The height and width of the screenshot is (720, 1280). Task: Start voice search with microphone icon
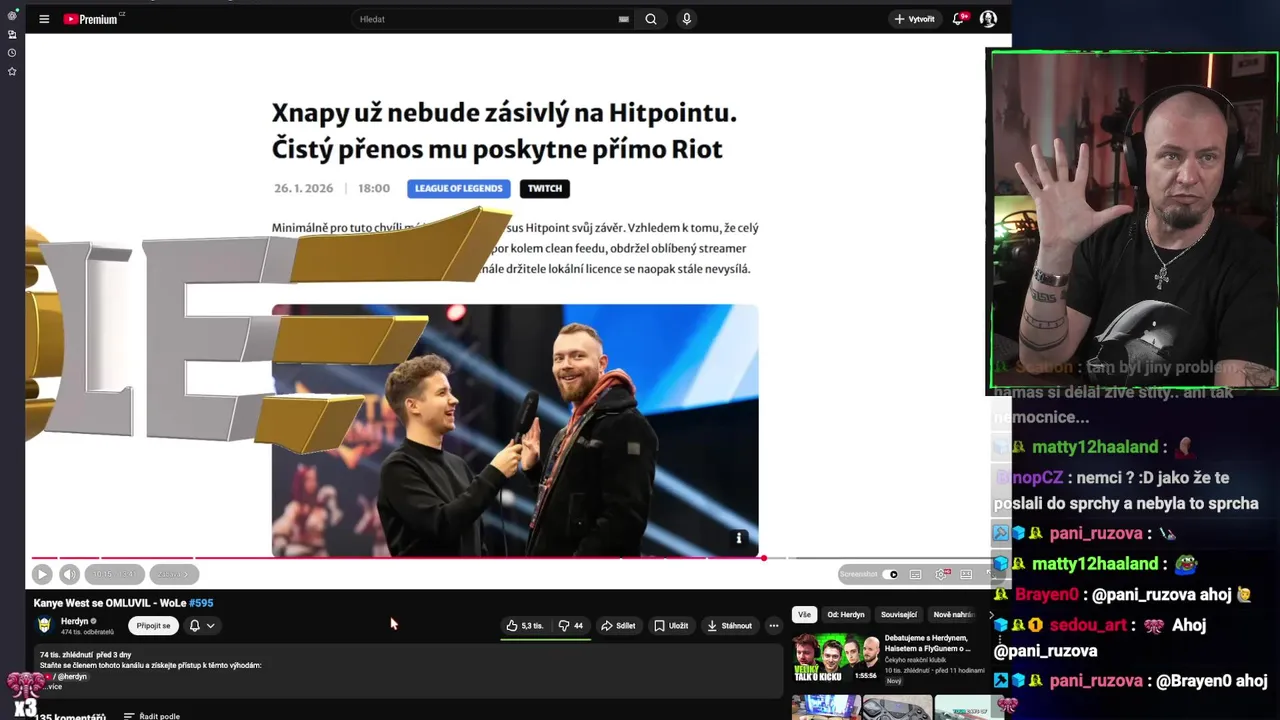pos(686,19)
